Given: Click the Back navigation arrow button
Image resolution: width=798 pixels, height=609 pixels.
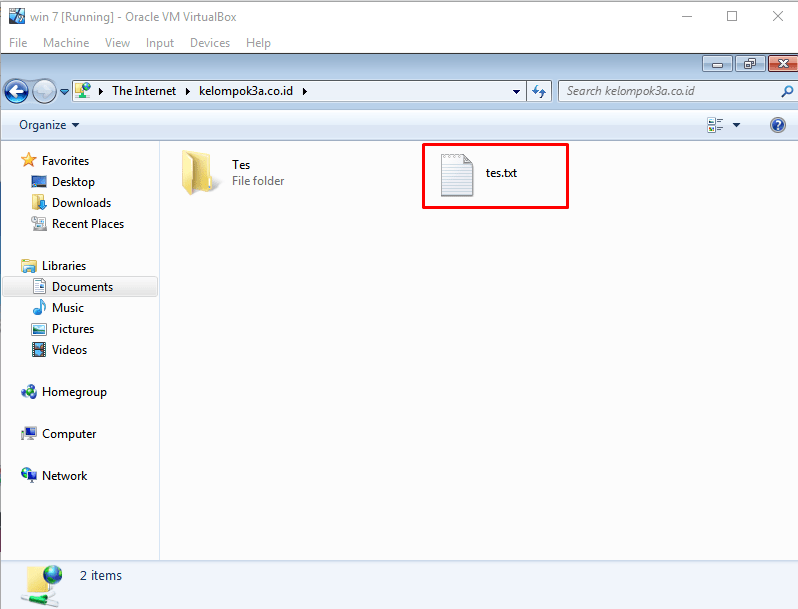Looking at the screenshot, I should click(x=16, y=91).
